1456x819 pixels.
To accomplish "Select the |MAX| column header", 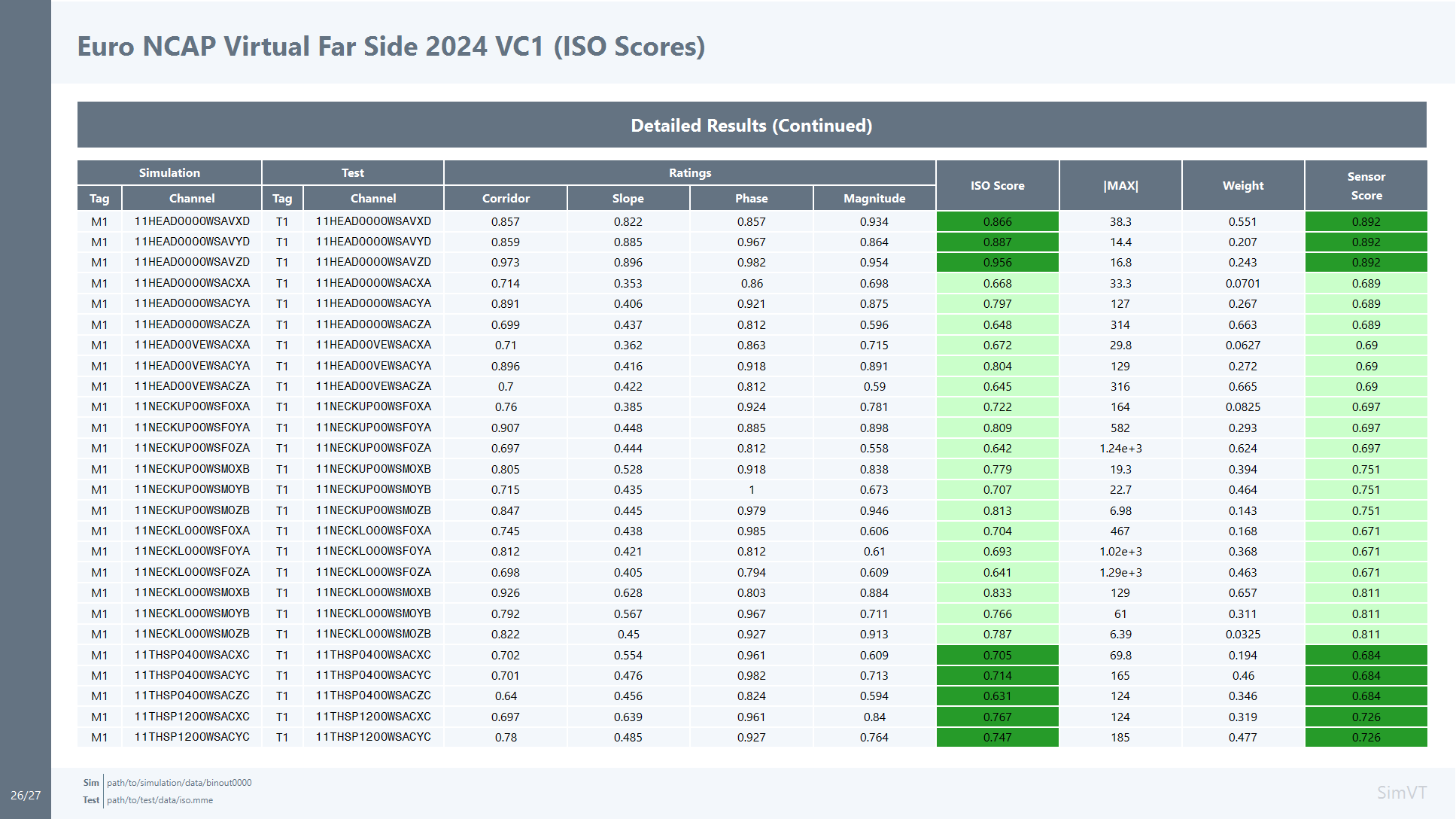I will click(1120, 185).
